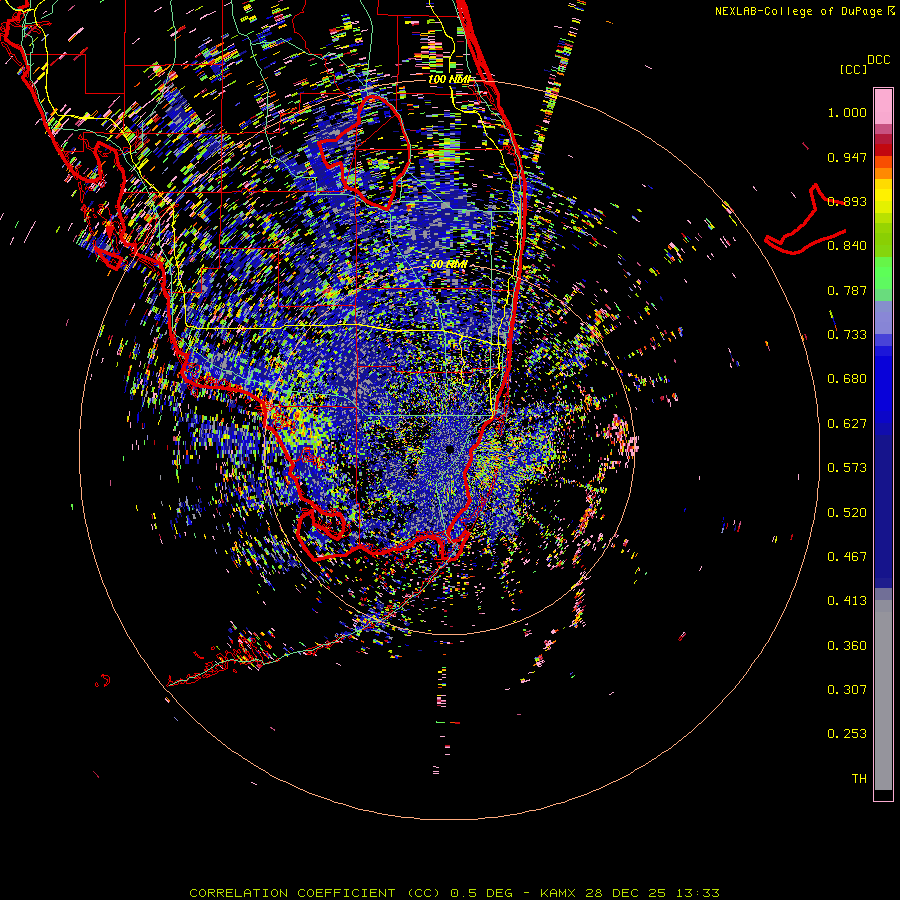
Task: Click the NEXLAB-College of DuPage label
Action: click(804, 11)
